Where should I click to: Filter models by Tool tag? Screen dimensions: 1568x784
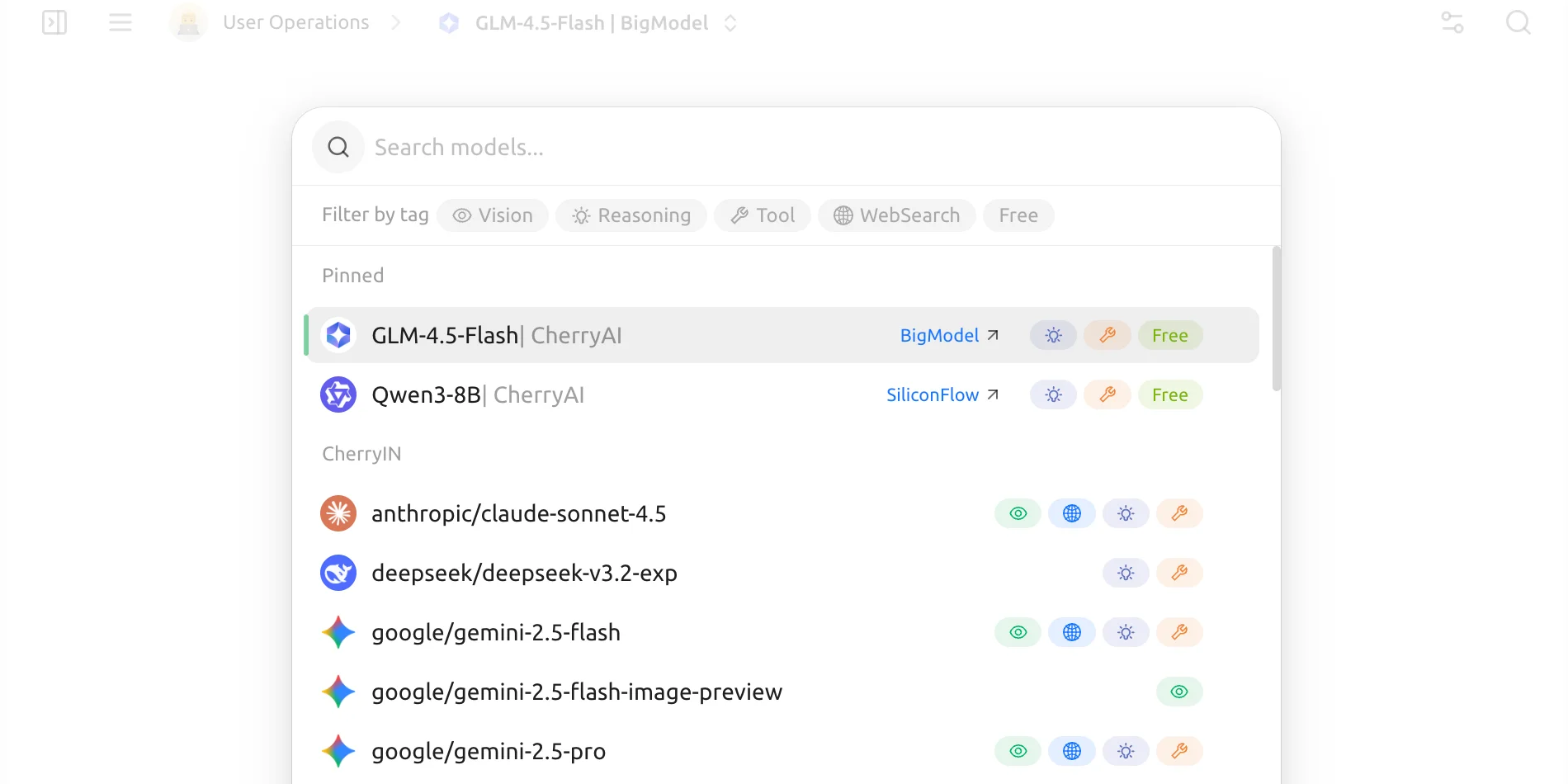[x=763, y=215]
